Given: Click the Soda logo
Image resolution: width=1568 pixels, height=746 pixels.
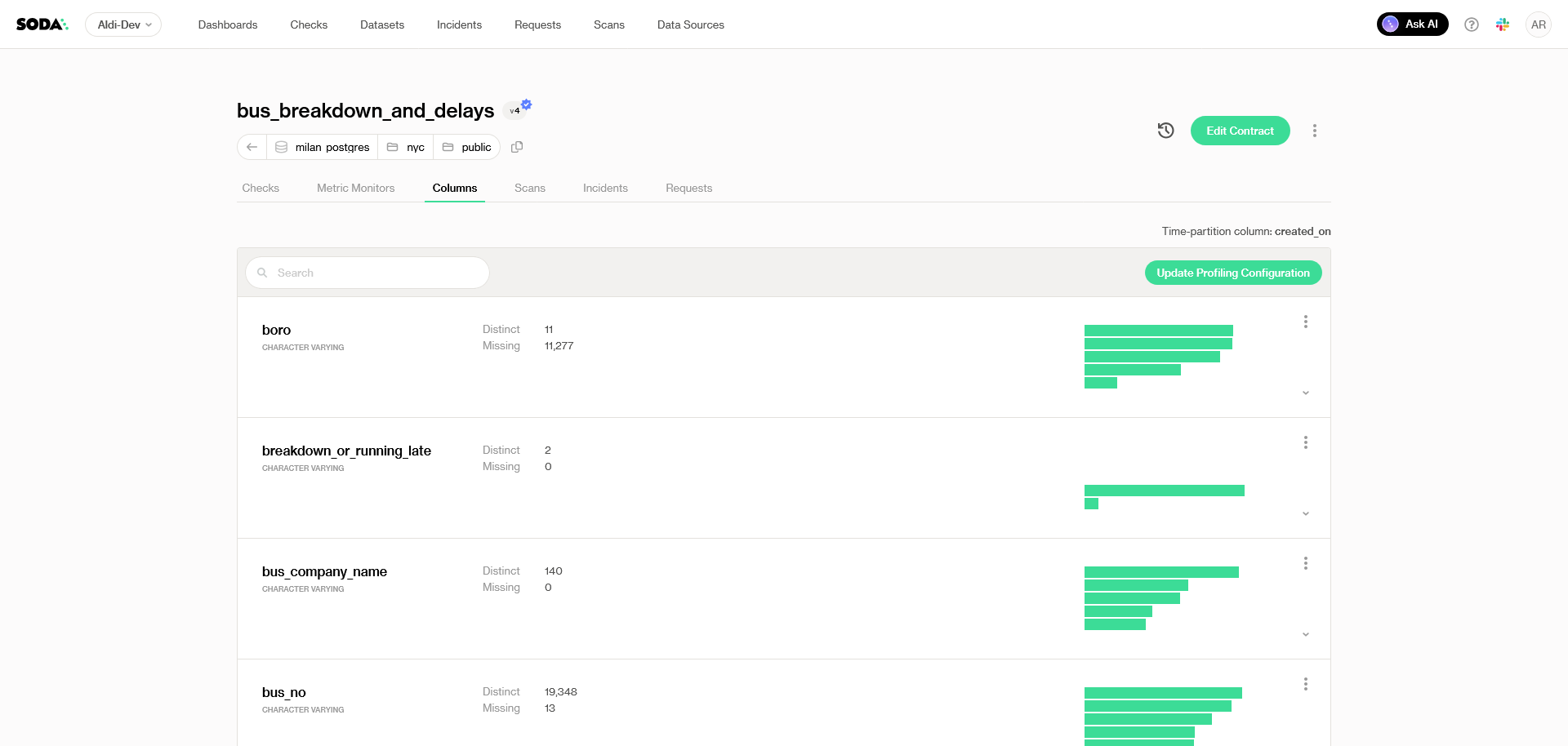Looking at the screenshot, I should point(42,24).
